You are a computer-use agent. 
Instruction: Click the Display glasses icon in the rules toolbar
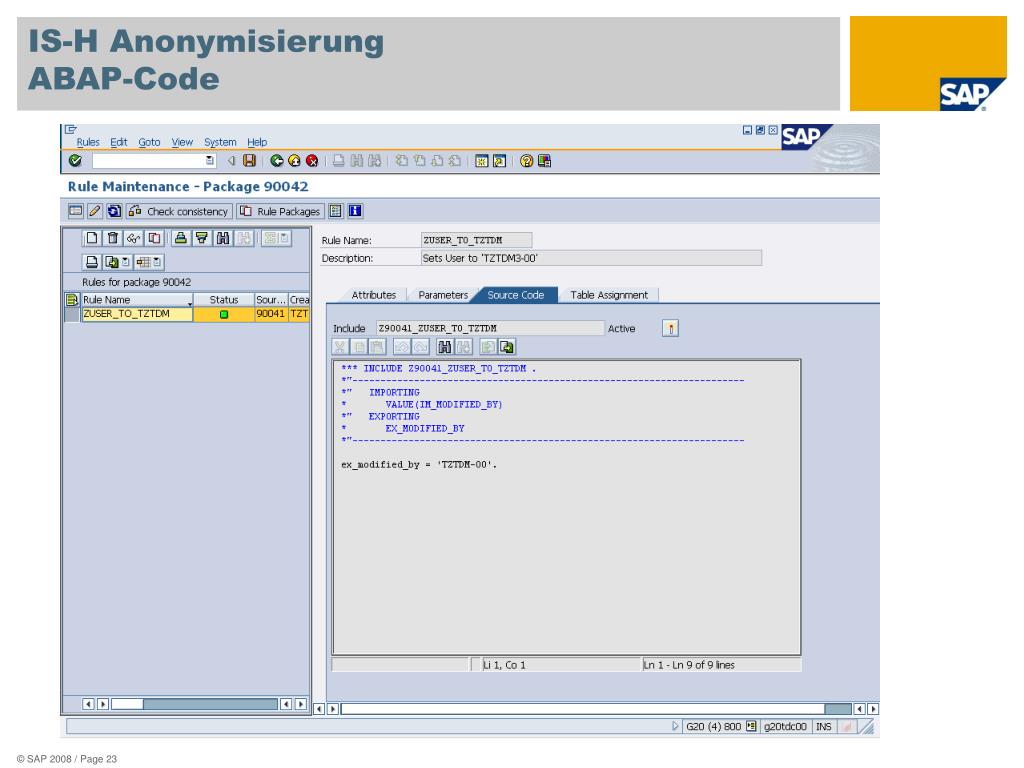pyautogui.click(x=133, y=238)
